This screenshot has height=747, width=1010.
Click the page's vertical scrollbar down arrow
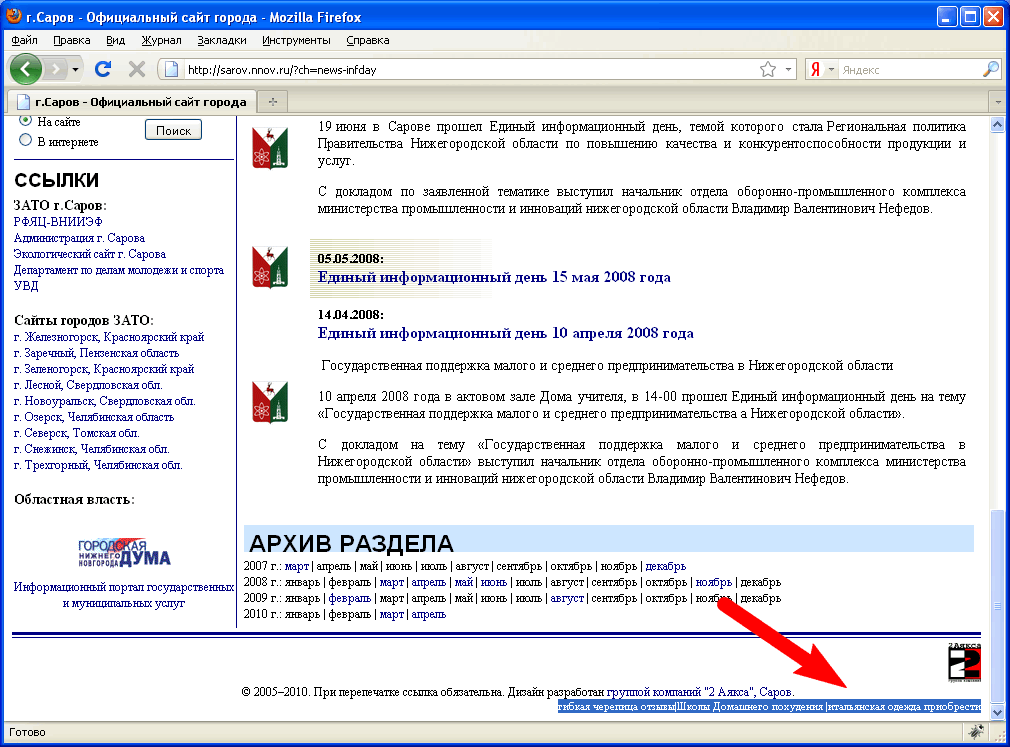point(995,710)
